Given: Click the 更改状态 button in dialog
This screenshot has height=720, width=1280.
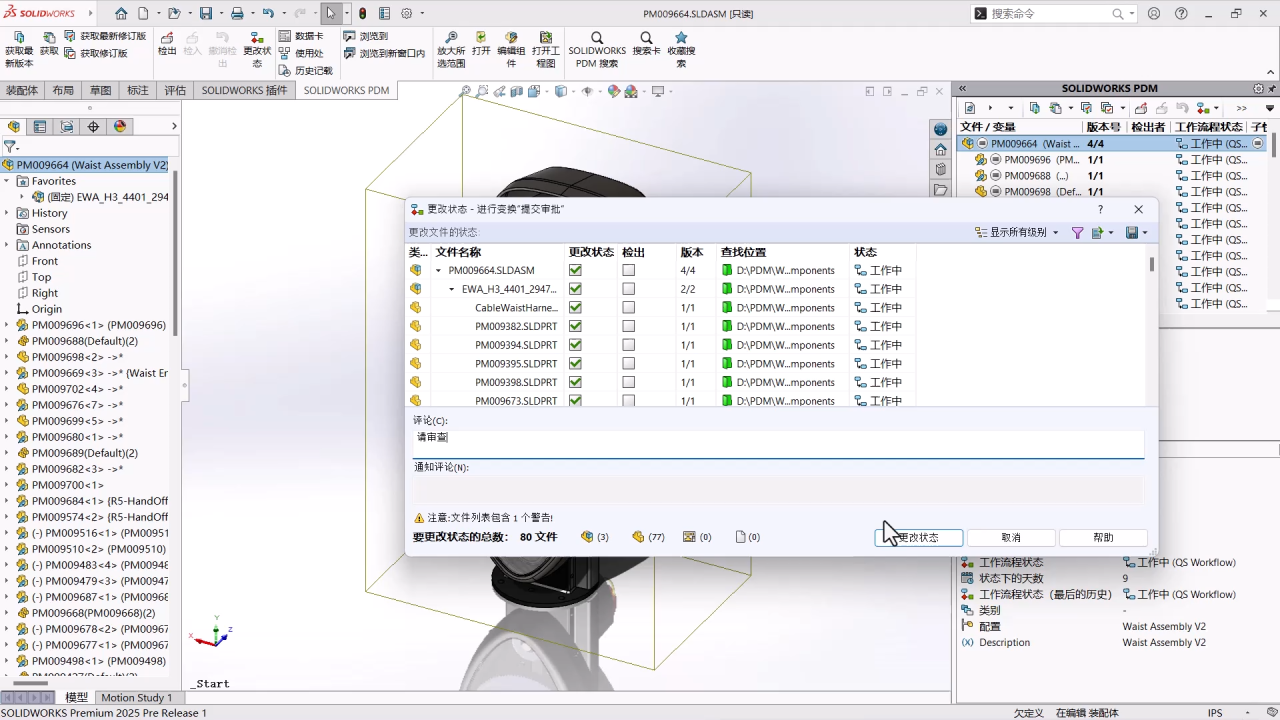Looking at the screenshot, I should [919, 537].
